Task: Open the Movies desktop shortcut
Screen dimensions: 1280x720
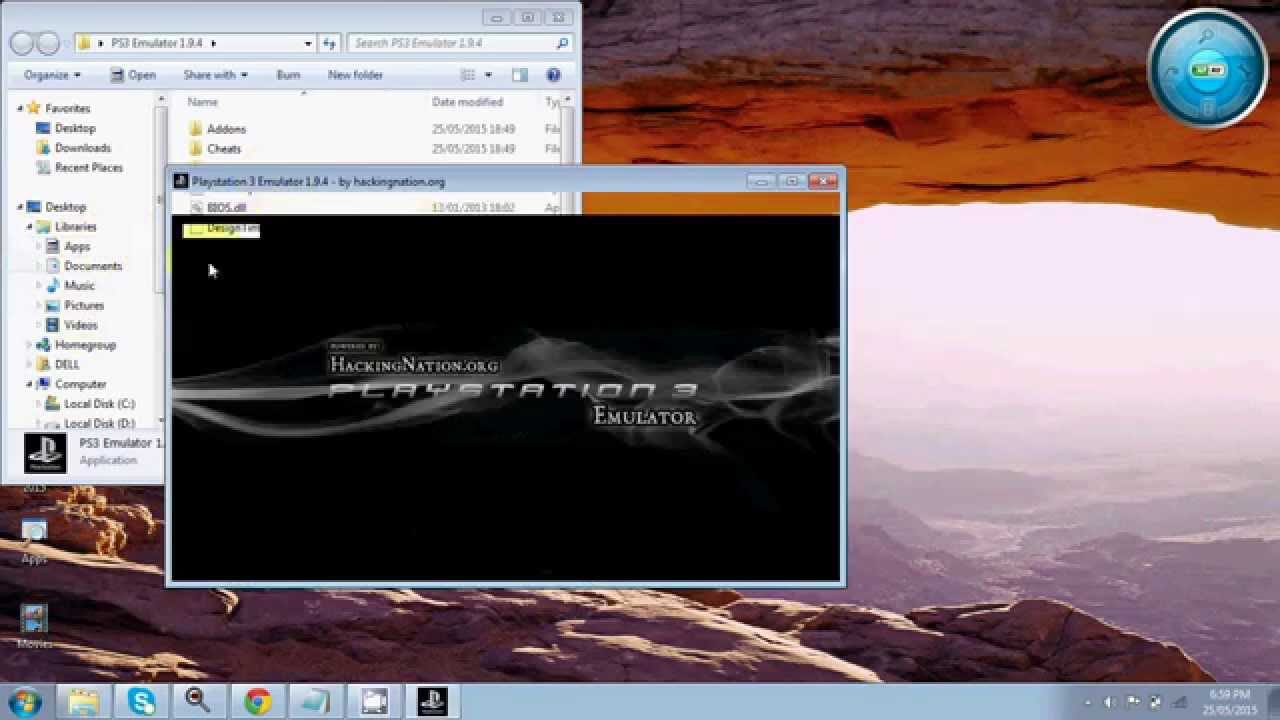Action: point(34,627)
